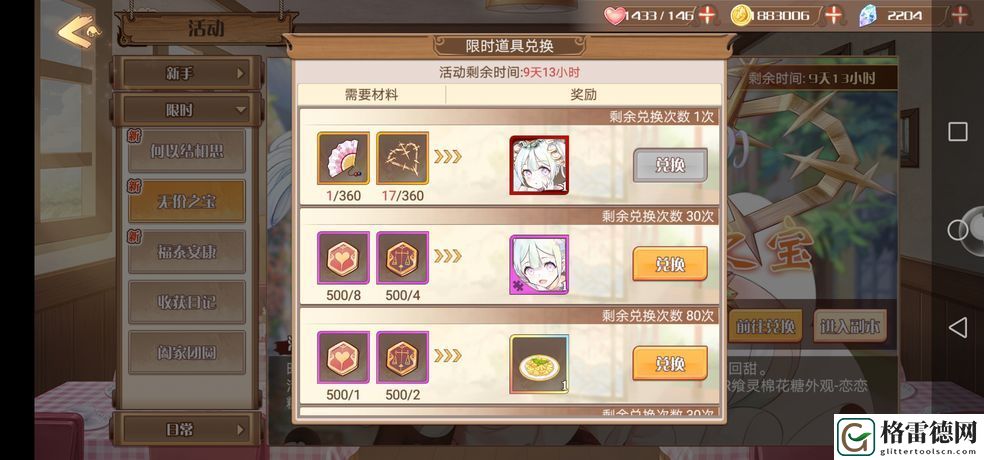Select the 福泰安康 event

(186, 252)
